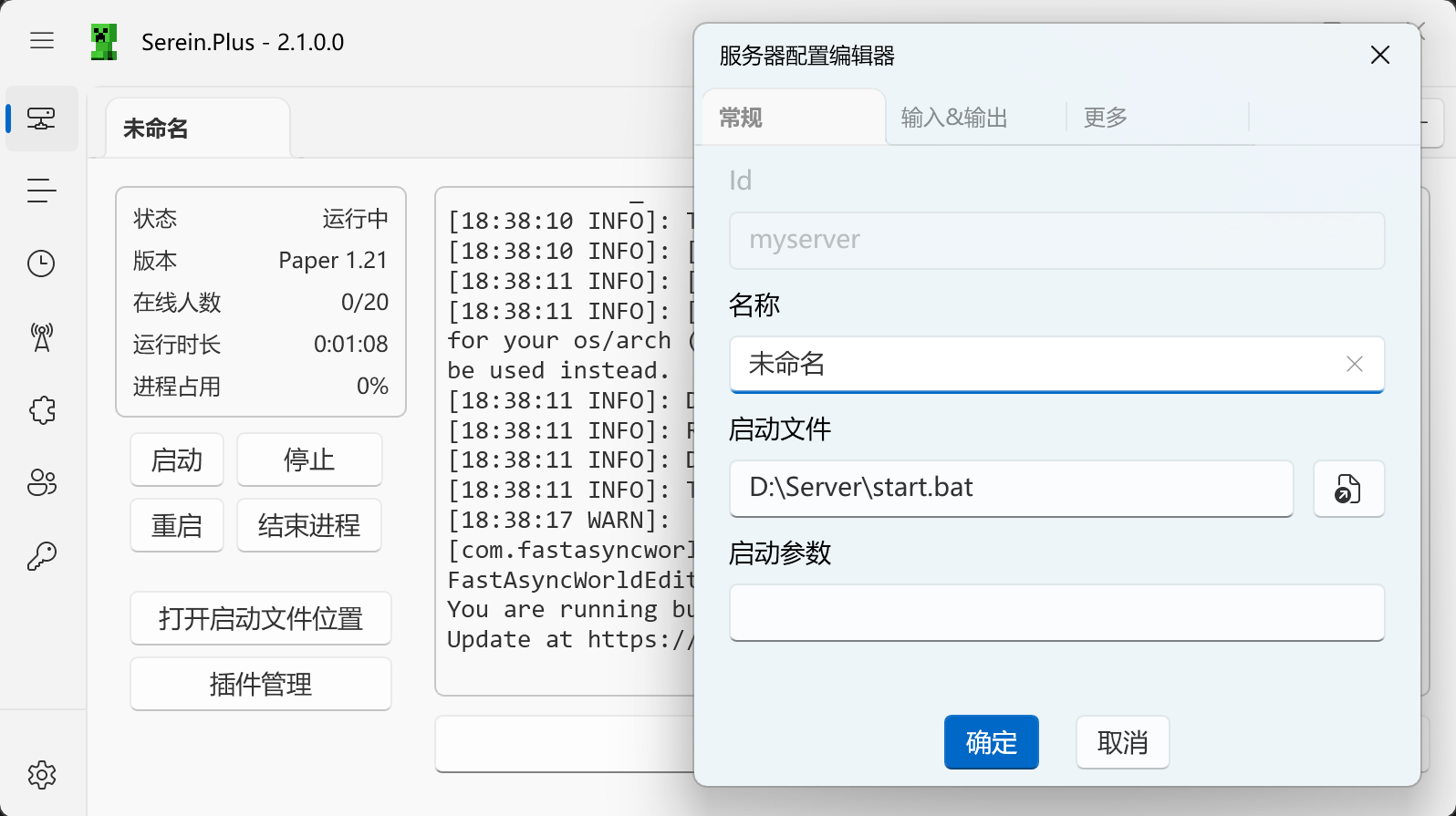
Task: Close the 服务器配置编辑器 dialog
Action: pos(1380,56)
